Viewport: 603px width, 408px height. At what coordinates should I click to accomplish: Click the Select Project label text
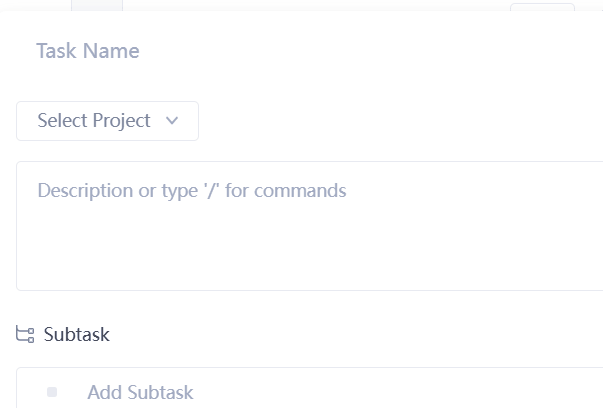pos(94,121)
